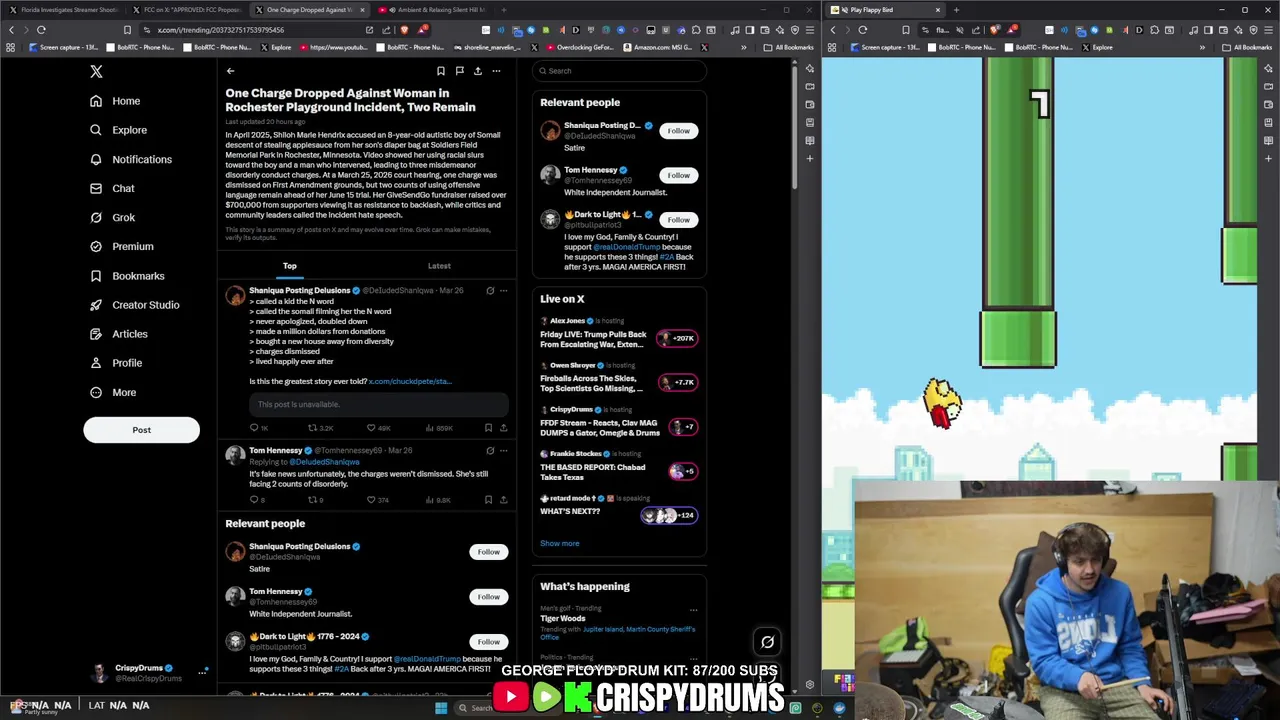Switch to the Top tab
The image size is (1280, 720).
[289, 266]
